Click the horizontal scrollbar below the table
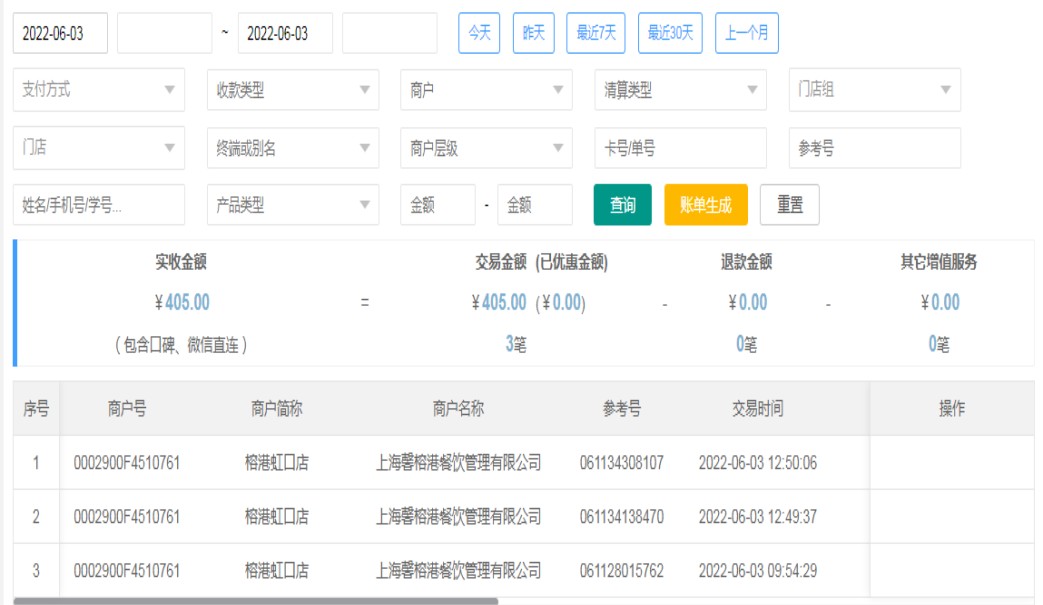The image size is (1043, 605). click(255, 601)
